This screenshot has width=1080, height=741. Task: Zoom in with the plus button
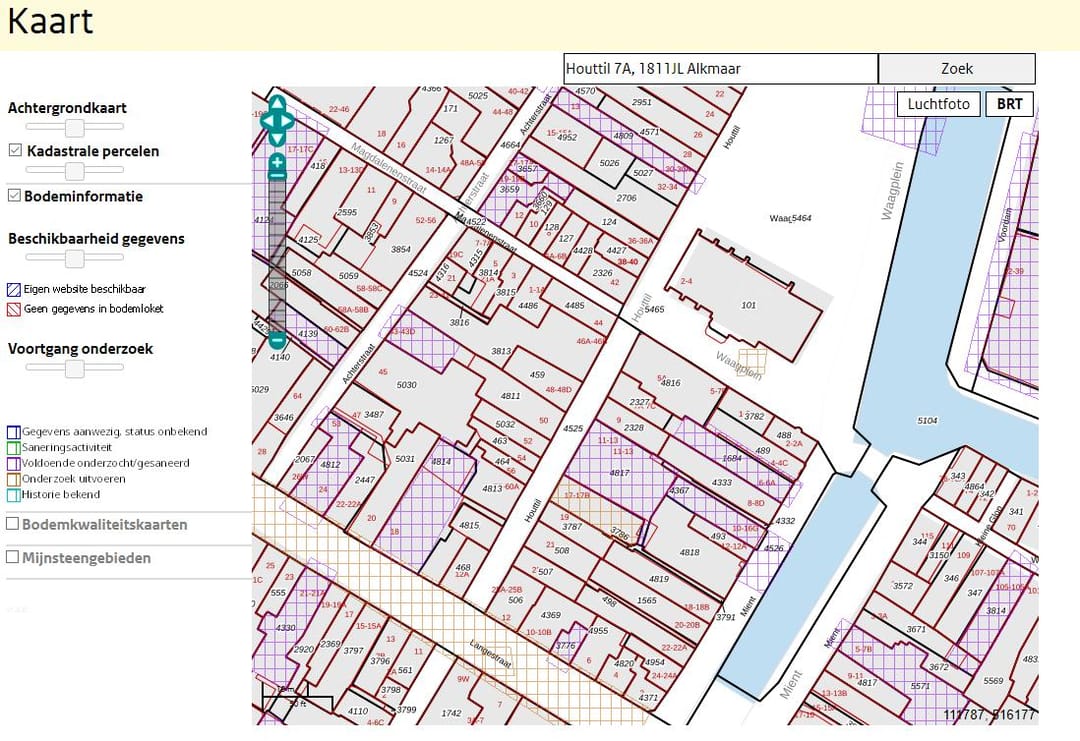[x=277, y=163]
